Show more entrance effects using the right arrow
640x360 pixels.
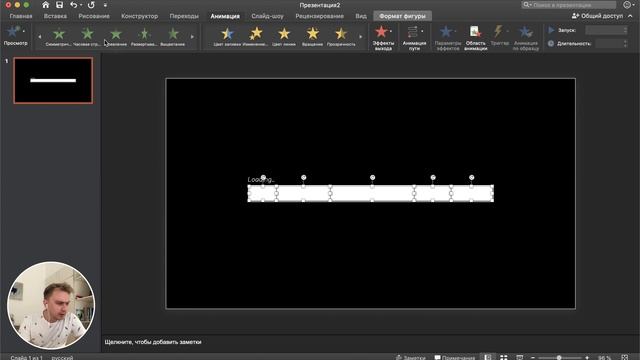192,37
